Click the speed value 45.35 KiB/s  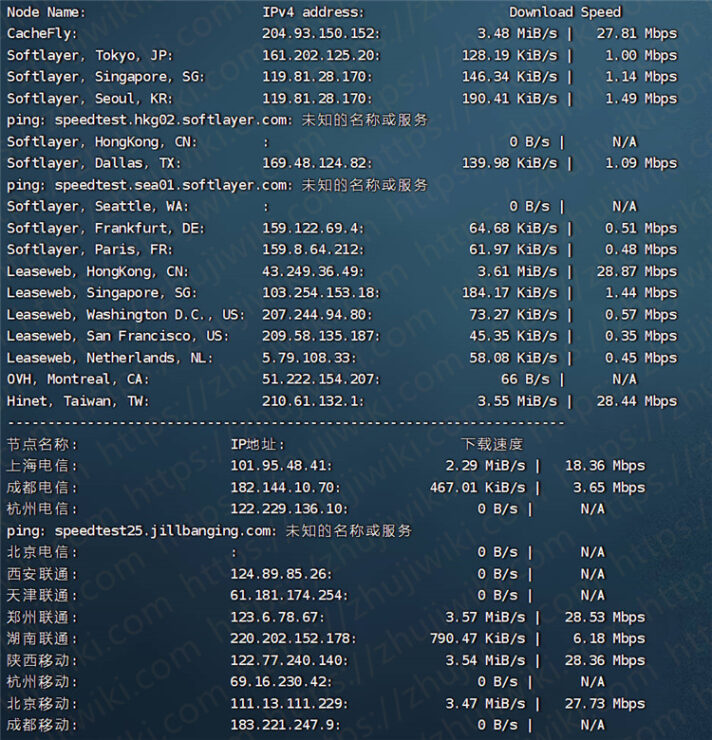pos(513,336)
